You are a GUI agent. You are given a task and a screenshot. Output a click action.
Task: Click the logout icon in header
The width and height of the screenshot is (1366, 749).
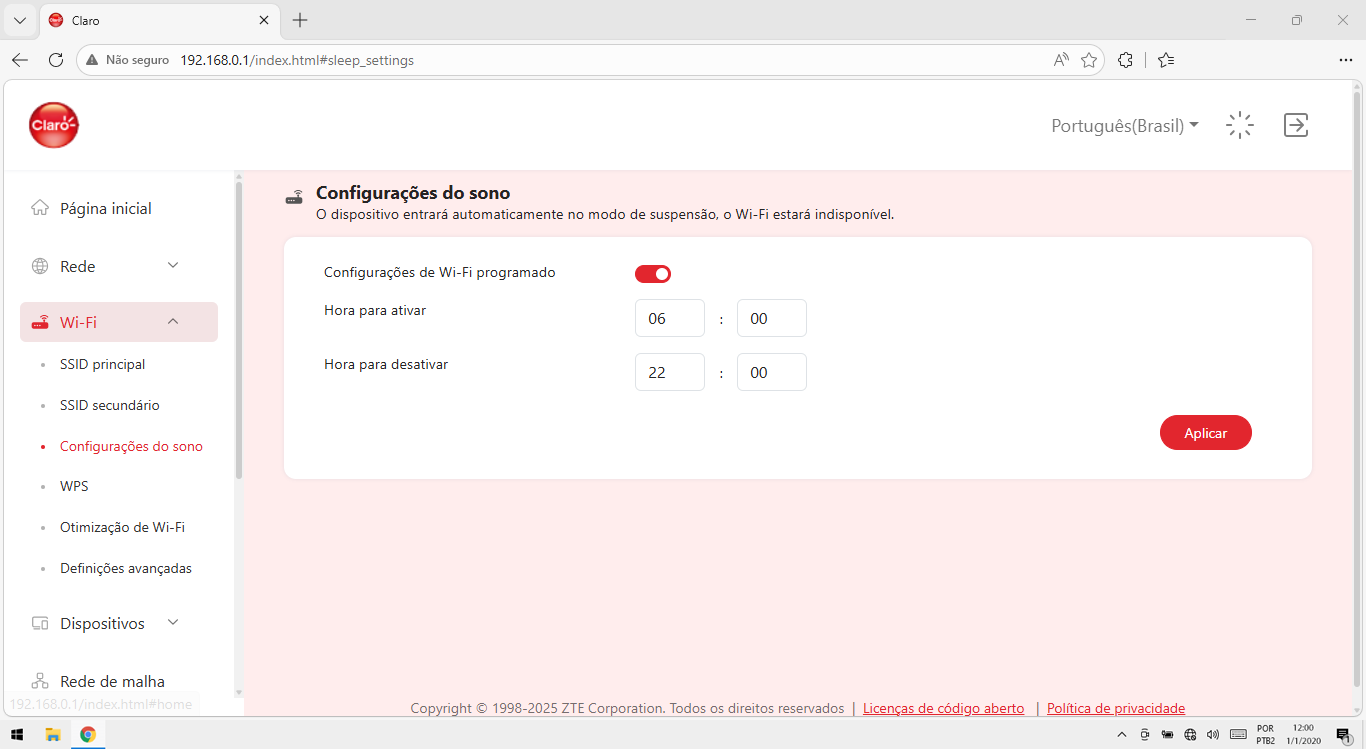tap(1296, 125)
